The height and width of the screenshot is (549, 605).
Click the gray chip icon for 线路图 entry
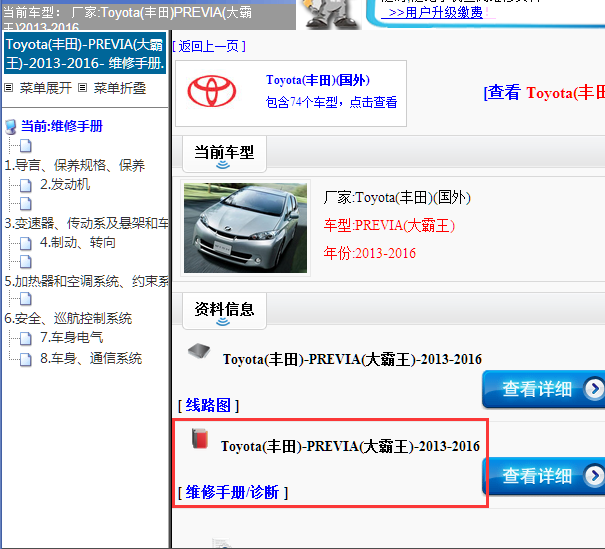pos(199,350)
